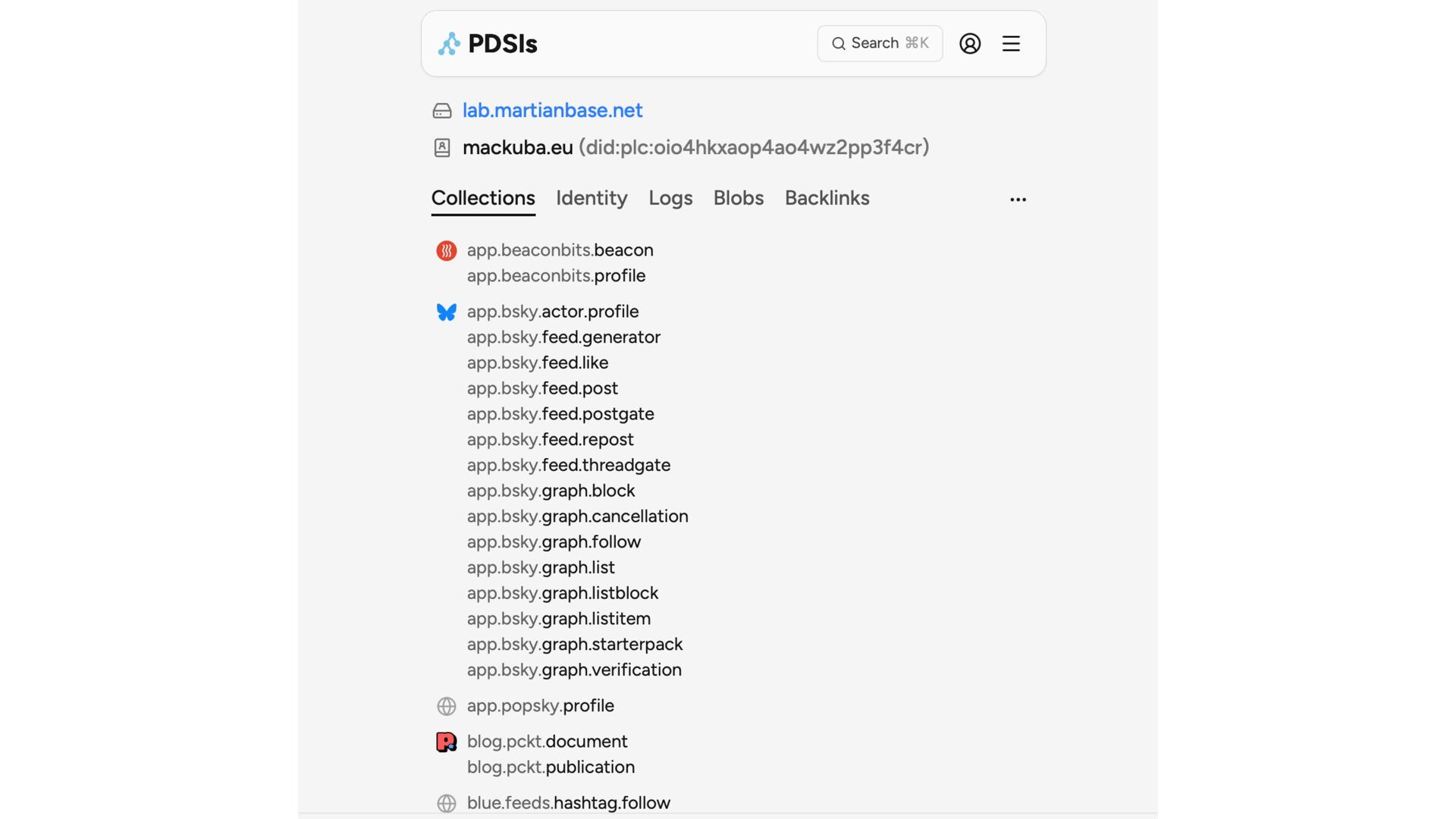Viewport: 1456px width, 819px height.
Task: Click the globe icon beside app.popsky.profile
Action: point(447,706)
